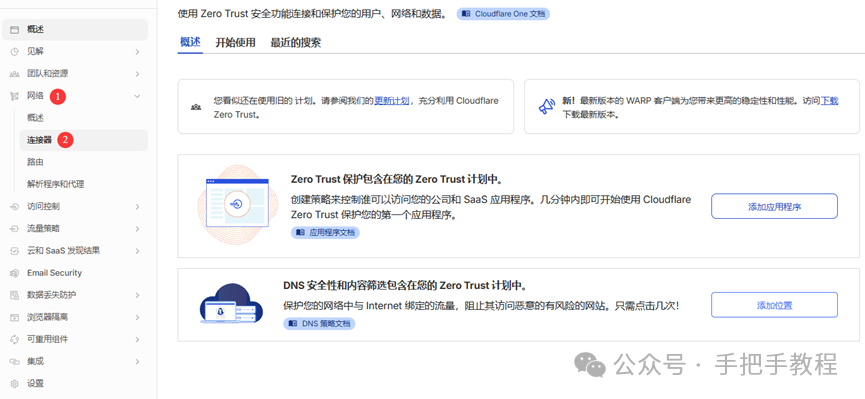Click the 网络 network icon in sidebar
865x399 pixels.
(15, 96)
